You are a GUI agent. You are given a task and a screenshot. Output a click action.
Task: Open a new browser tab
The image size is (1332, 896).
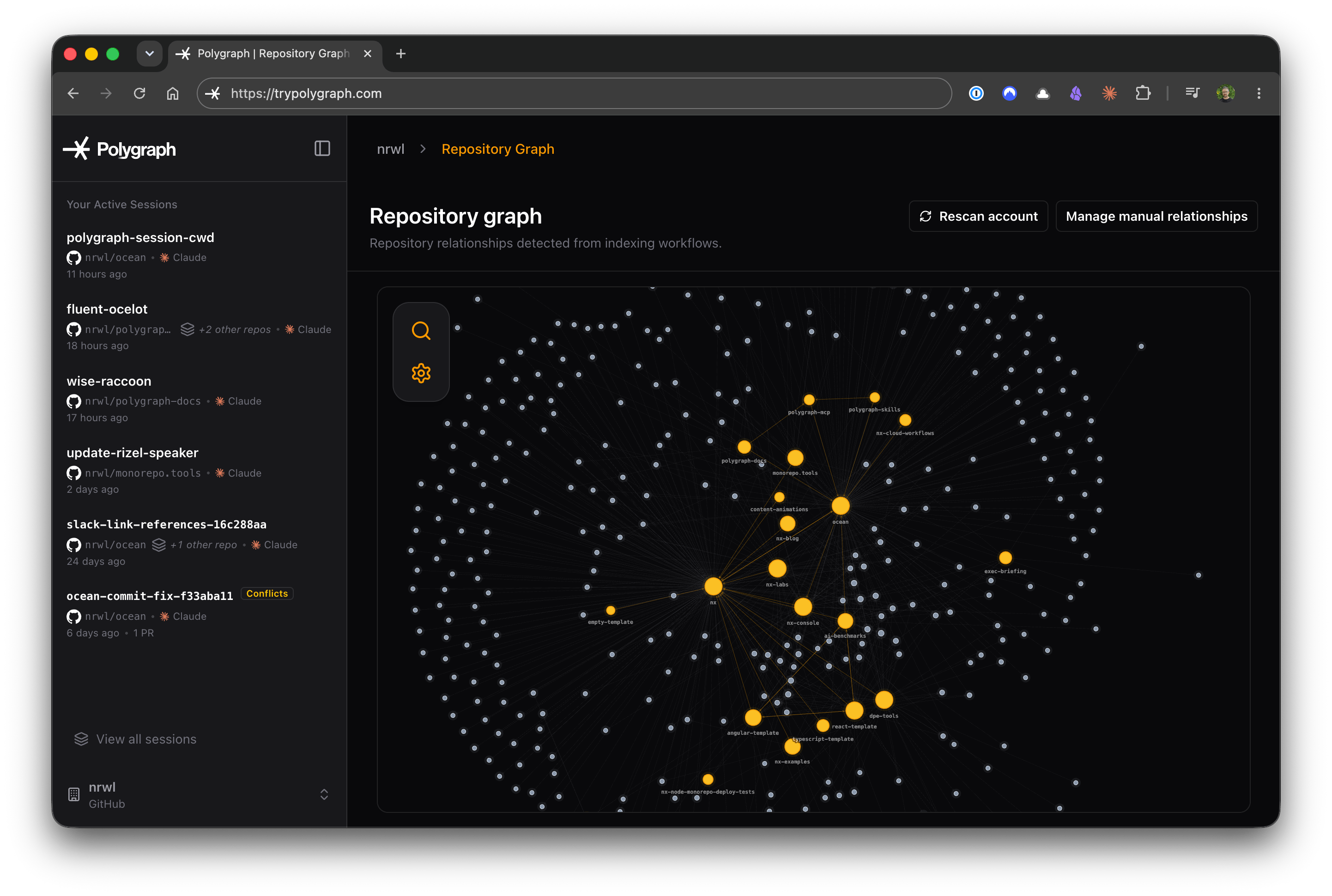401,54
